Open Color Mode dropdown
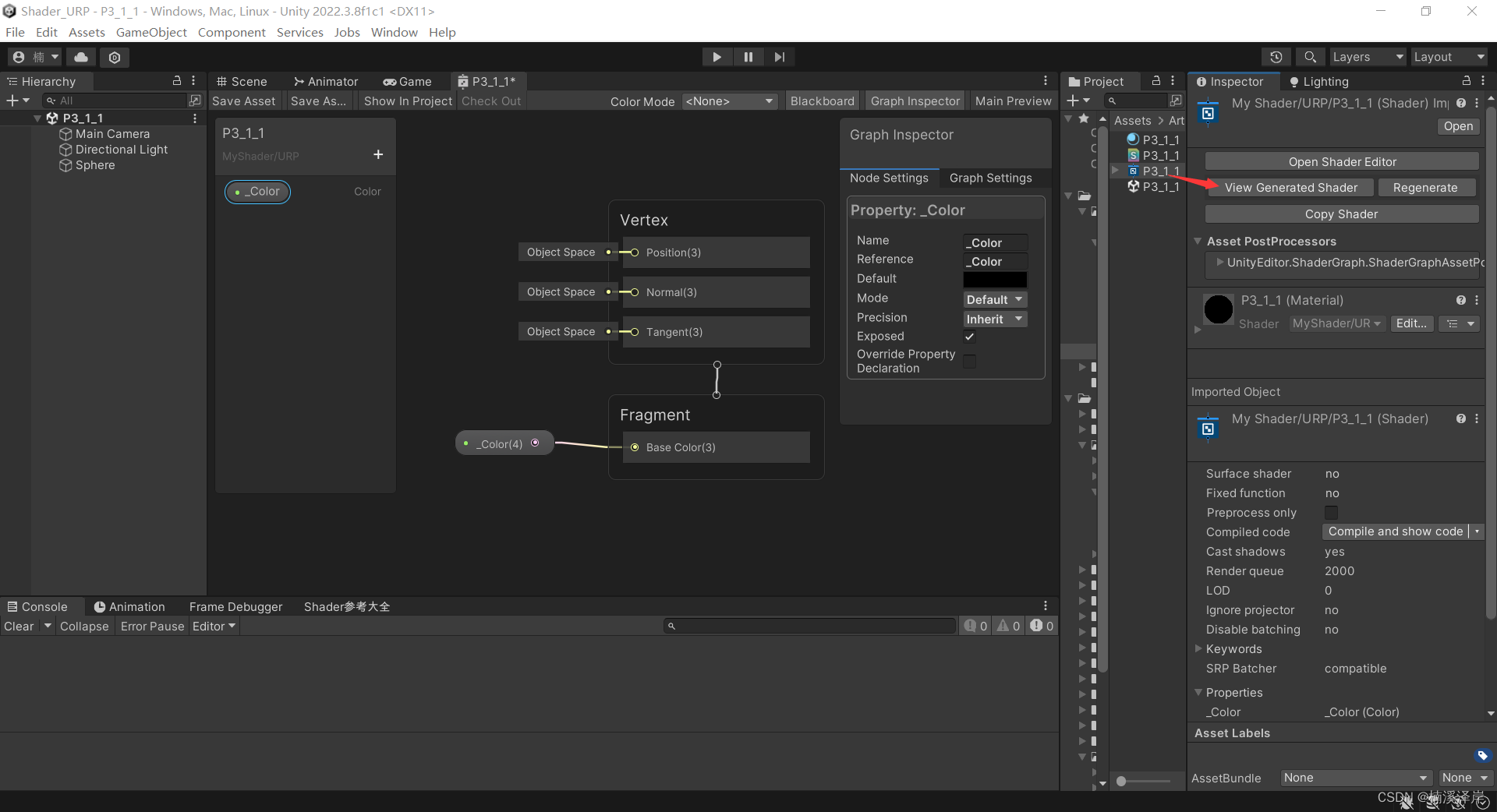The image size is (1497, 812). coord(730,101)
